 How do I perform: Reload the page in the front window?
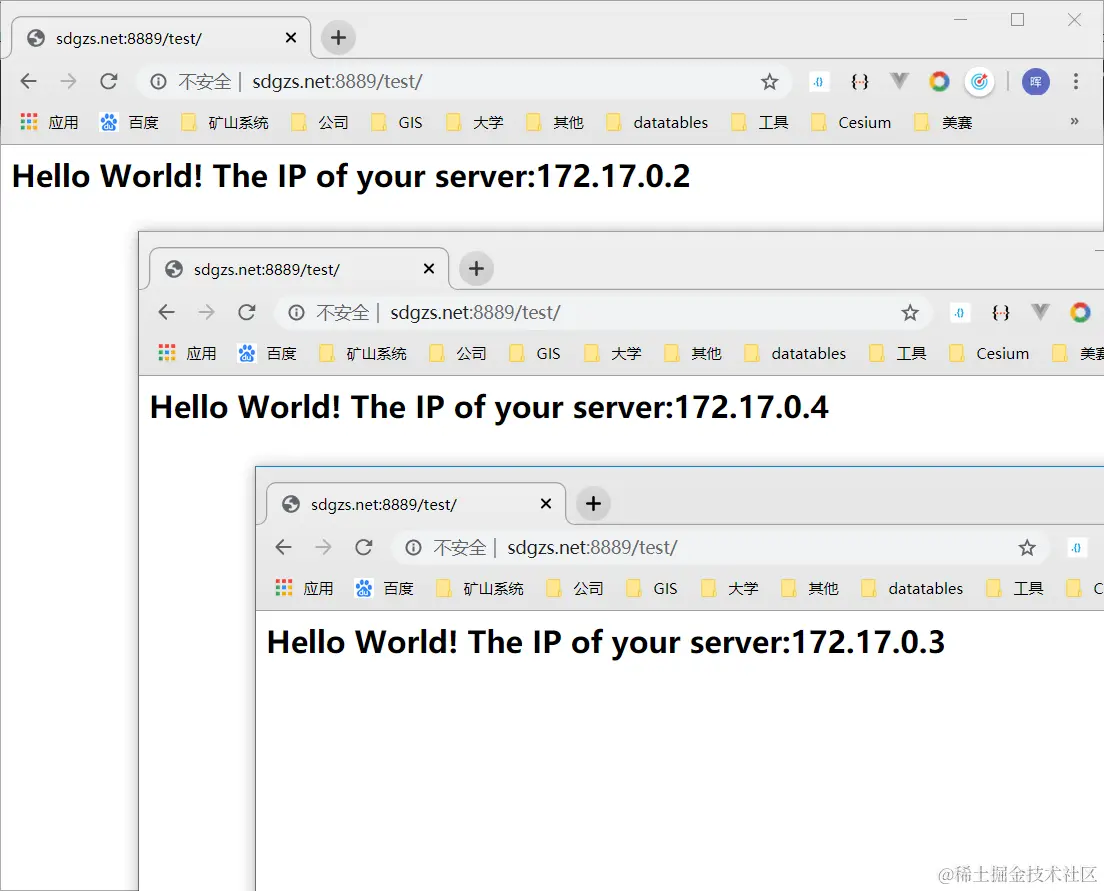(x=363, y=547)
